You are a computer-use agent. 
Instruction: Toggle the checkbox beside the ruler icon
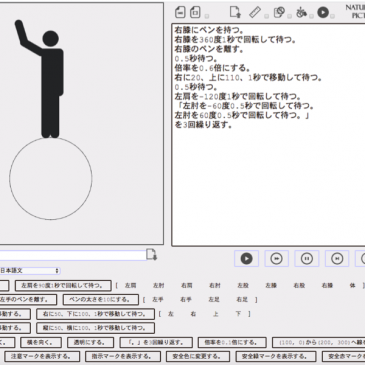click(x=266, y=16)
